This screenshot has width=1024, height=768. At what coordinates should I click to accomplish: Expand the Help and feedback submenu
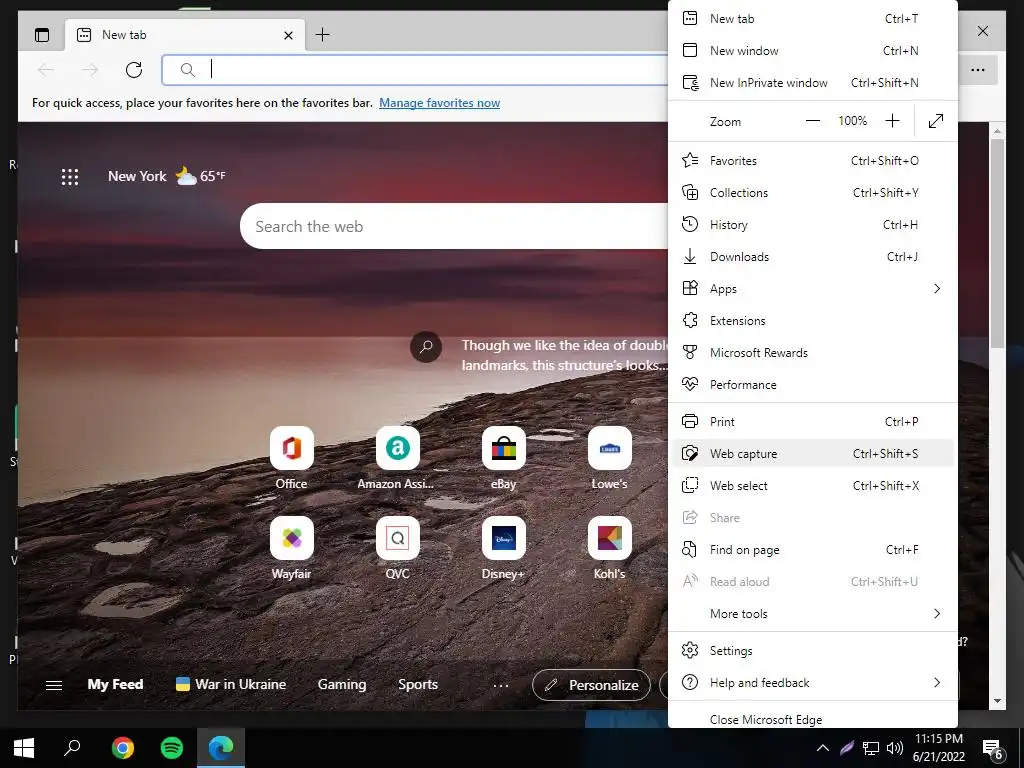coord(812,683)
